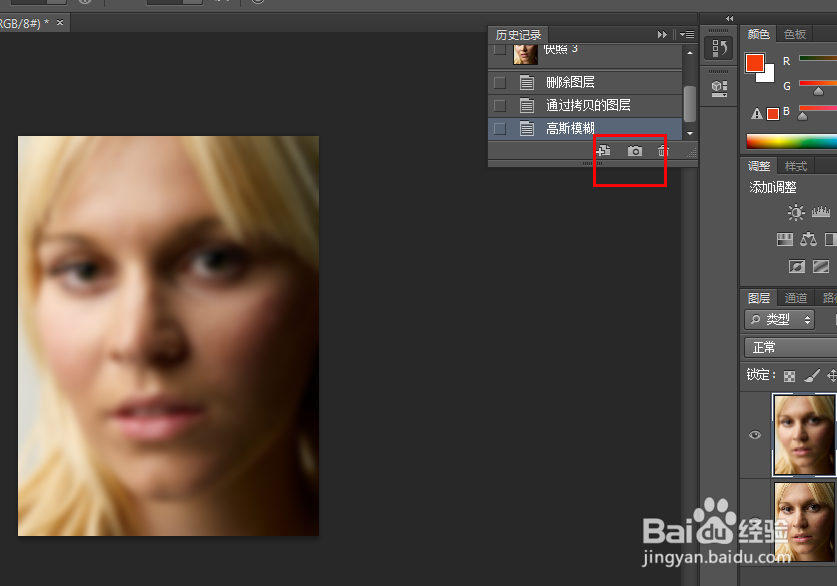Collapse History panel using double-arrow icon
Screen dimensions: 837x586
tap(662, 35)
